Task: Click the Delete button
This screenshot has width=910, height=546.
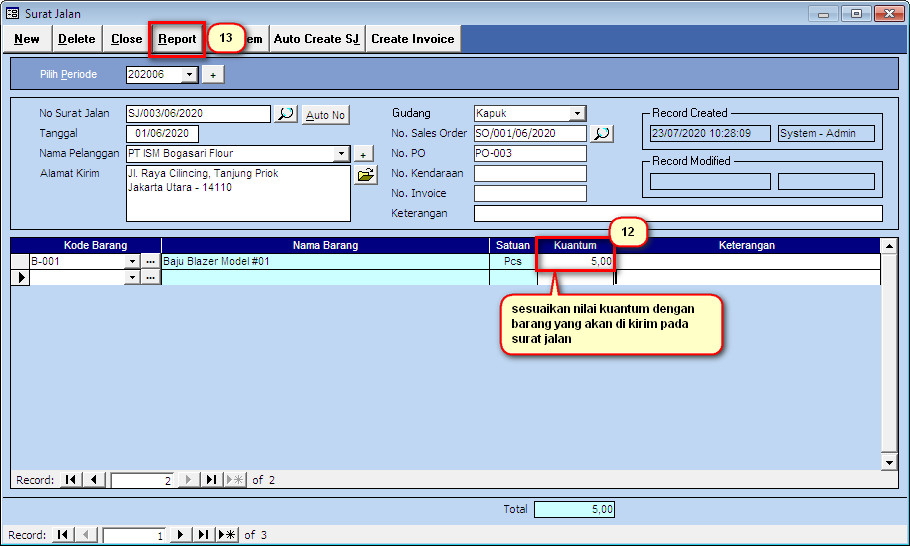Action: coord(77,39)
